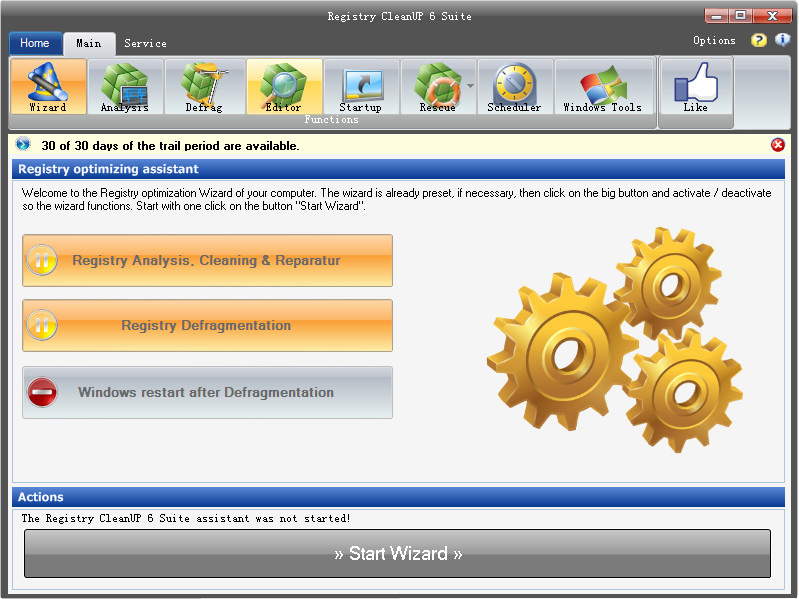Select the Main ribbon tab

tap(89, 44)
